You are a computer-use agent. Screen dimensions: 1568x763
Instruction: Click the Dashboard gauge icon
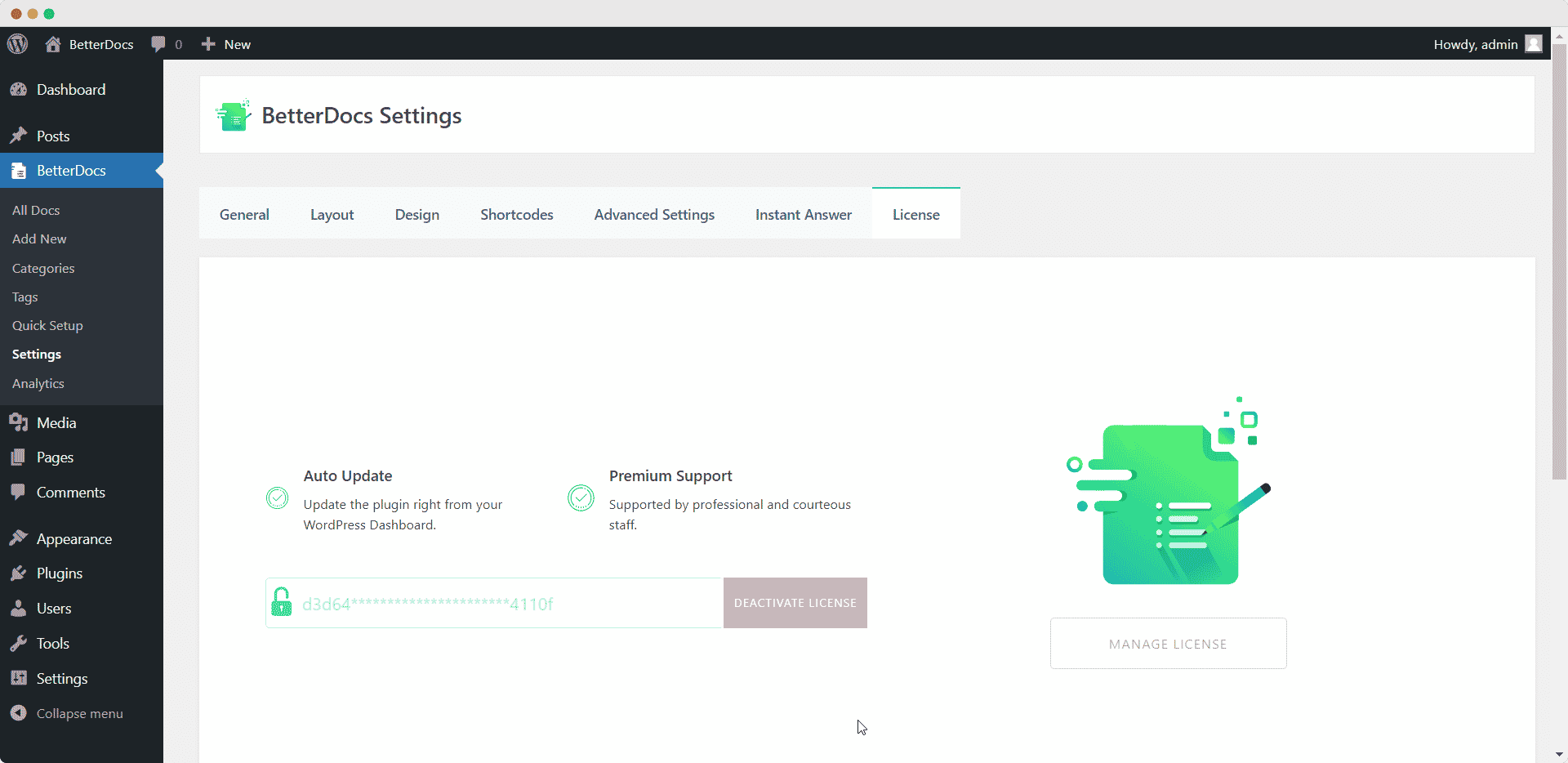click(x=19, y=90)
